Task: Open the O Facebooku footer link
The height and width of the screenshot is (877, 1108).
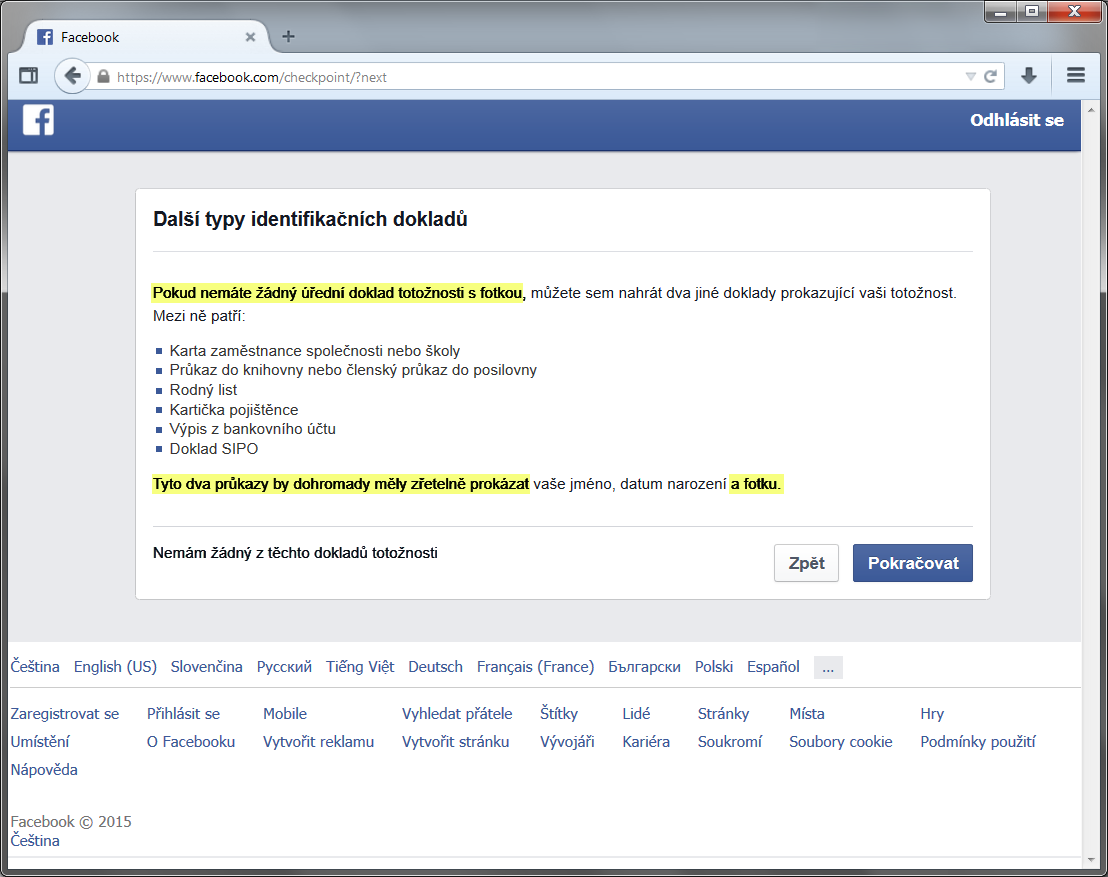Action: tap(191, 741)
